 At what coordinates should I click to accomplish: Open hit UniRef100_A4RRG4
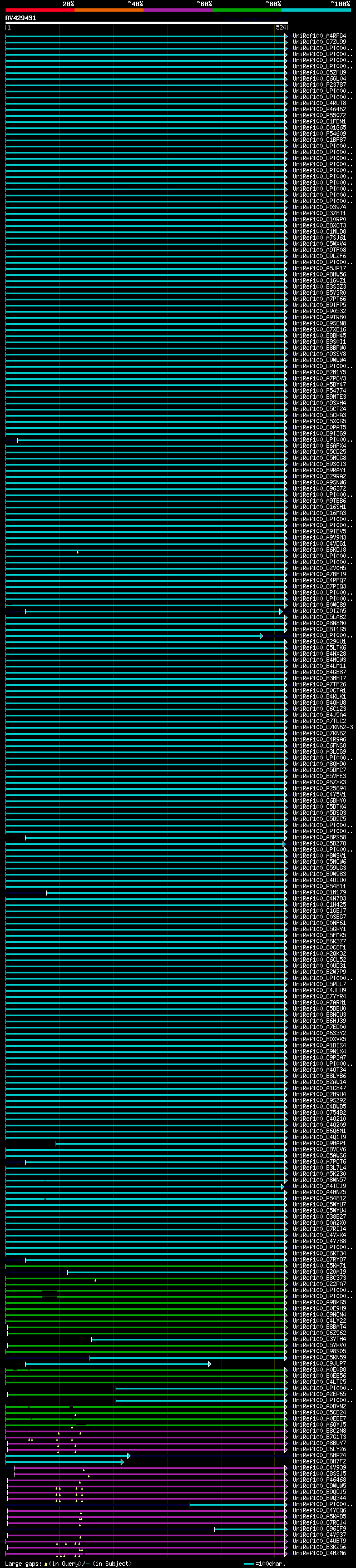[x=319, y=36]
